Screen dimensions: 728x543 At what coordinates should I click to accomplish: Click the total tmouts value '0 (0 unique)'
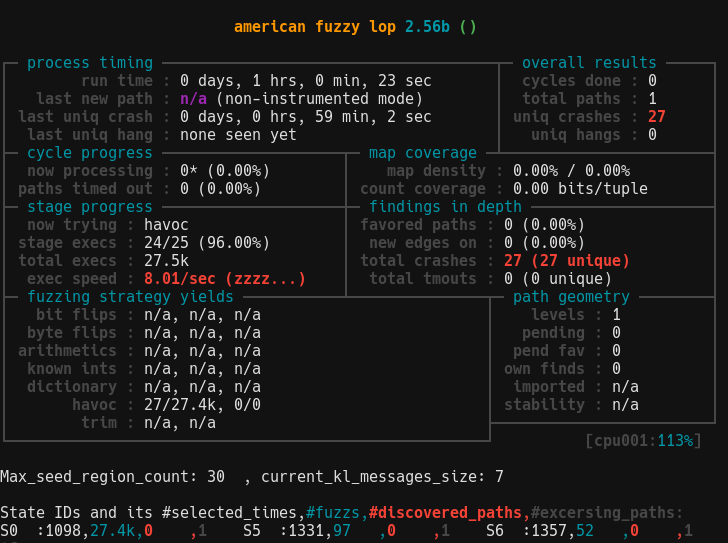[558, 279]
